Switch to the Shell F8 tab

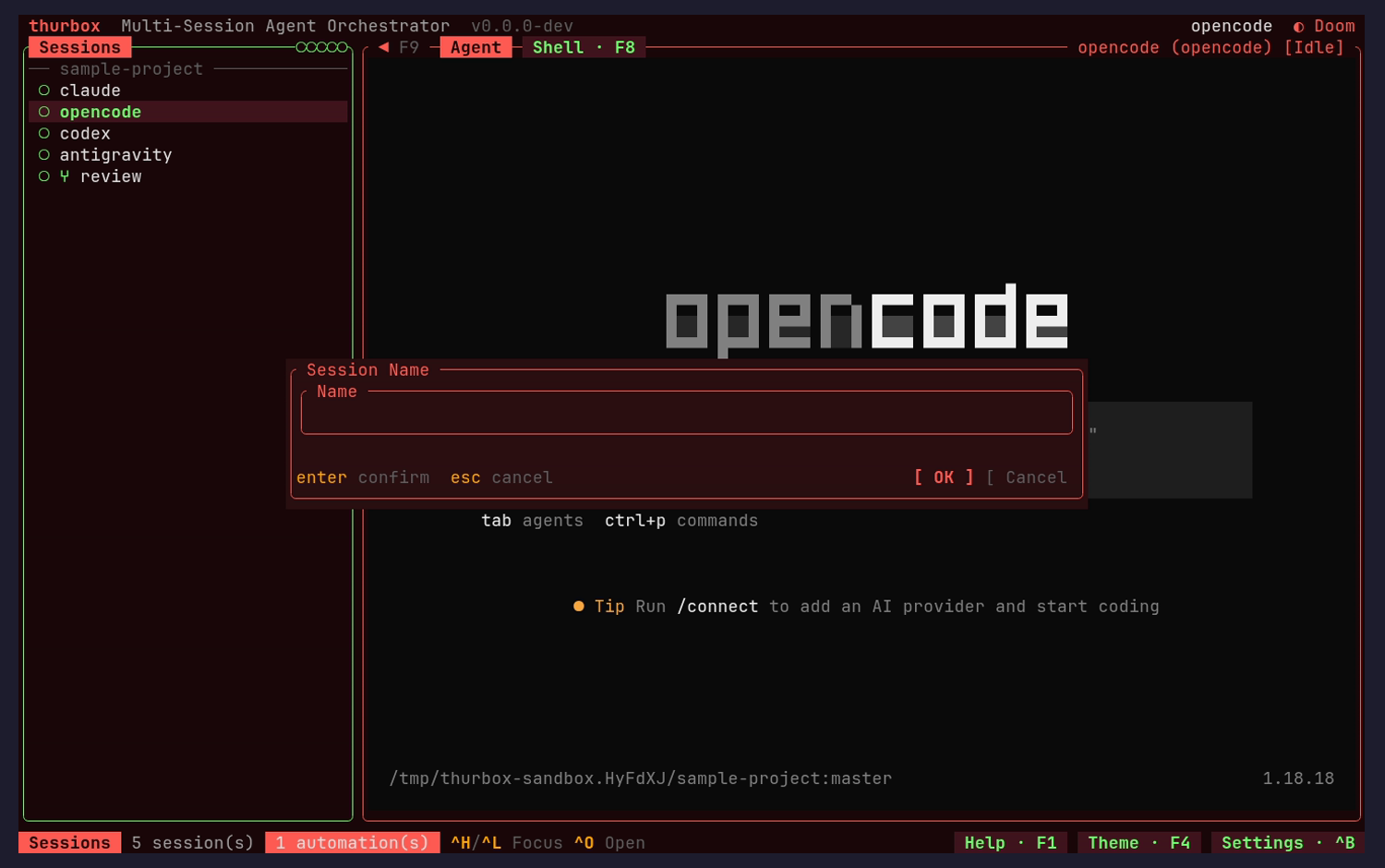click(584, 47)
